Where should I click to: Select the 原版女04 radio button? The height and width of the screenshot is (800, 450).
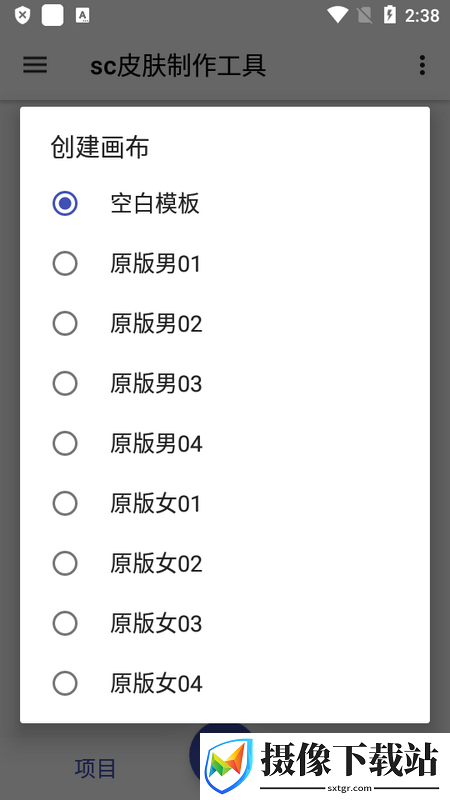[65, 683]
